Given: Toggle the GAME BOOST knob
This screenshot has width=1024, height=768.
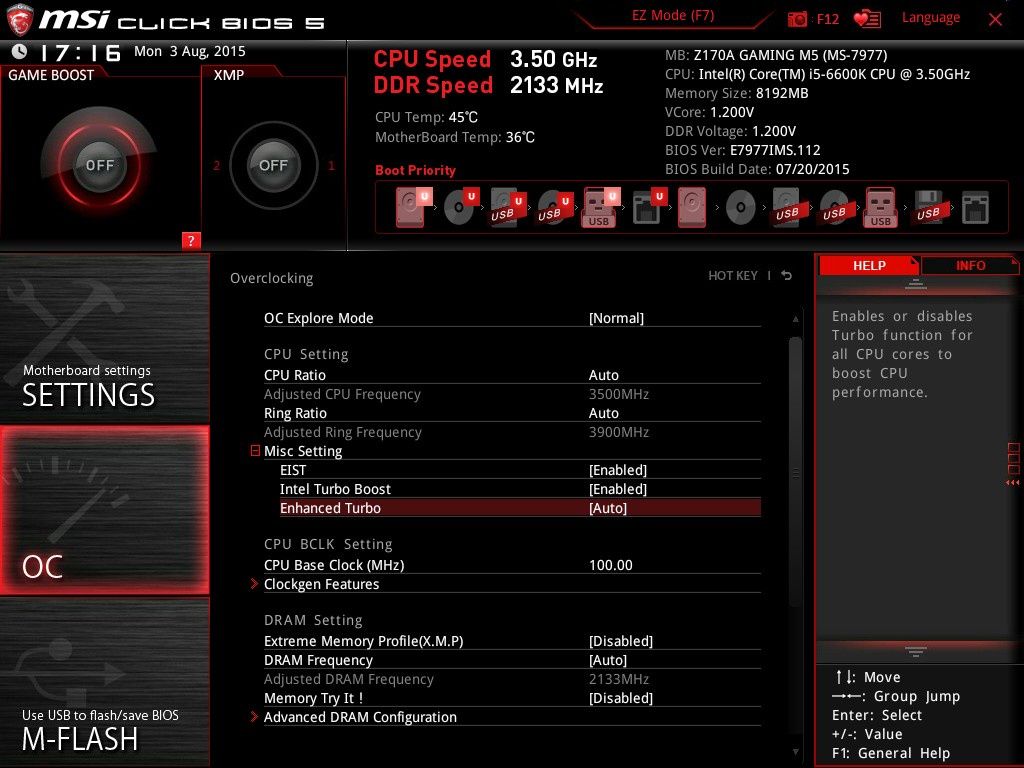Looking at the screenshot, I should pos(99,165).
